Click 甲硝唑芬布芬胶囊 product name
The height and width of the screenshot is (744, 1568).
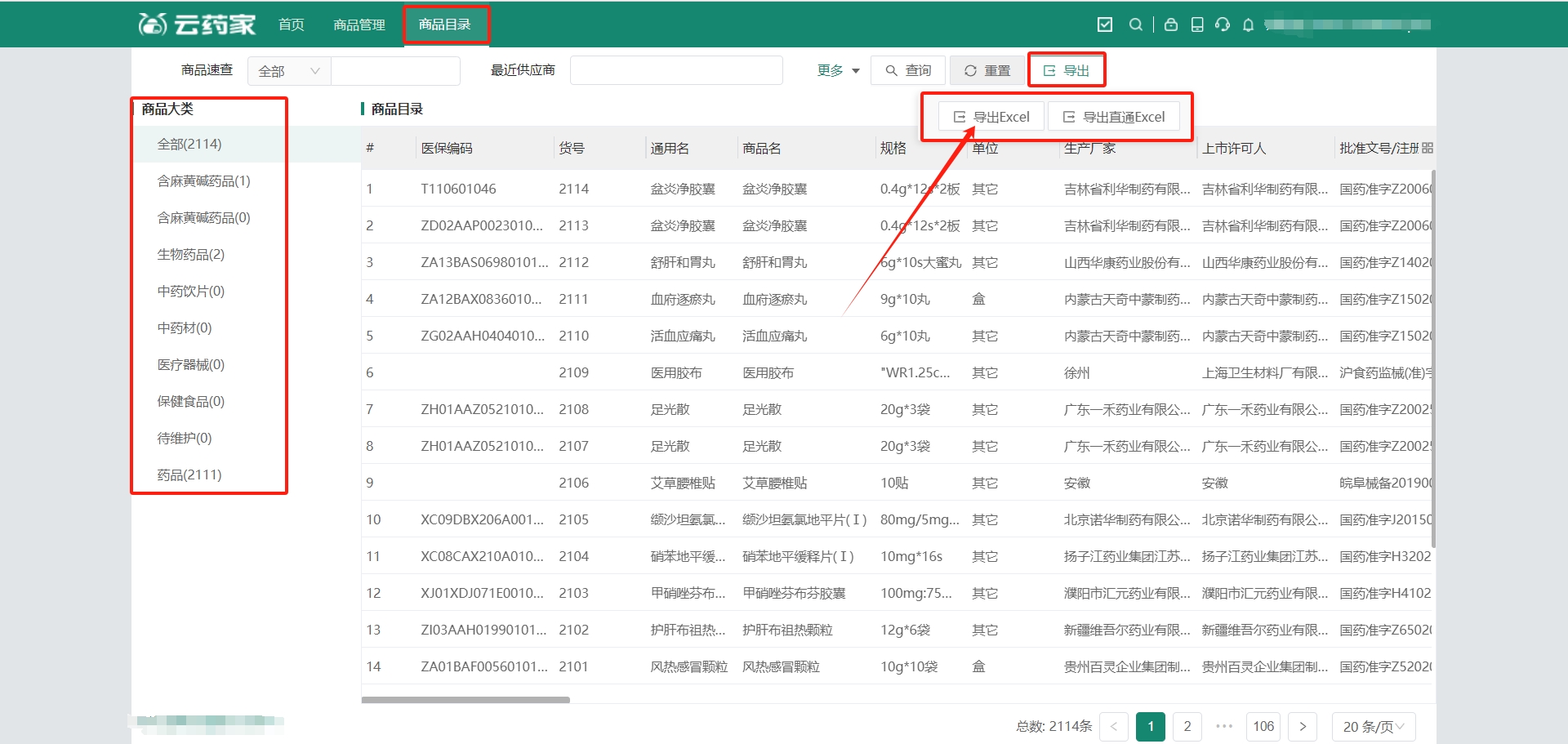pyautogui.click(x=794, y=593)
